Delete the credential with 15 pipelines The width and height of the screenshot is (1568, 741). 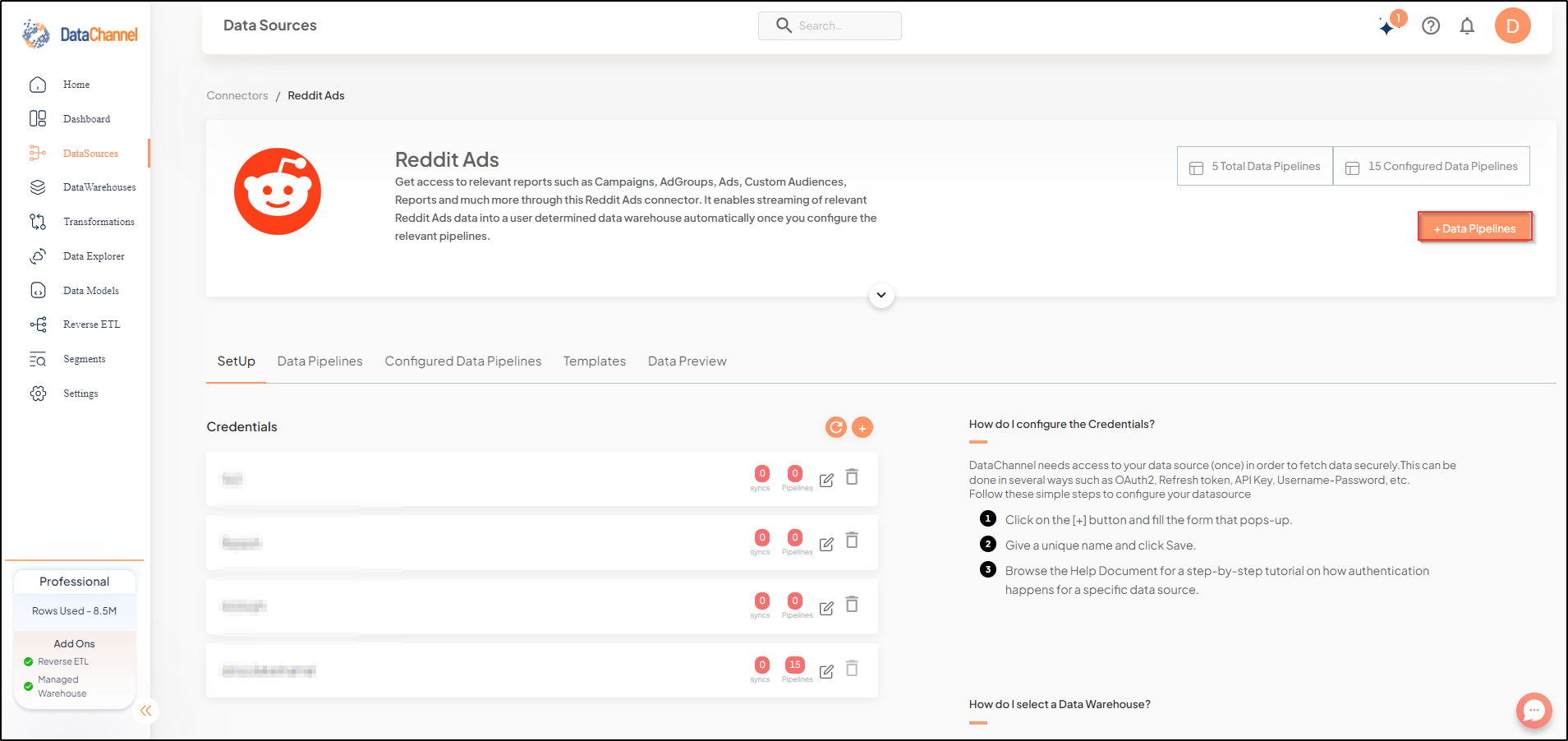click(x=853, y=669)
